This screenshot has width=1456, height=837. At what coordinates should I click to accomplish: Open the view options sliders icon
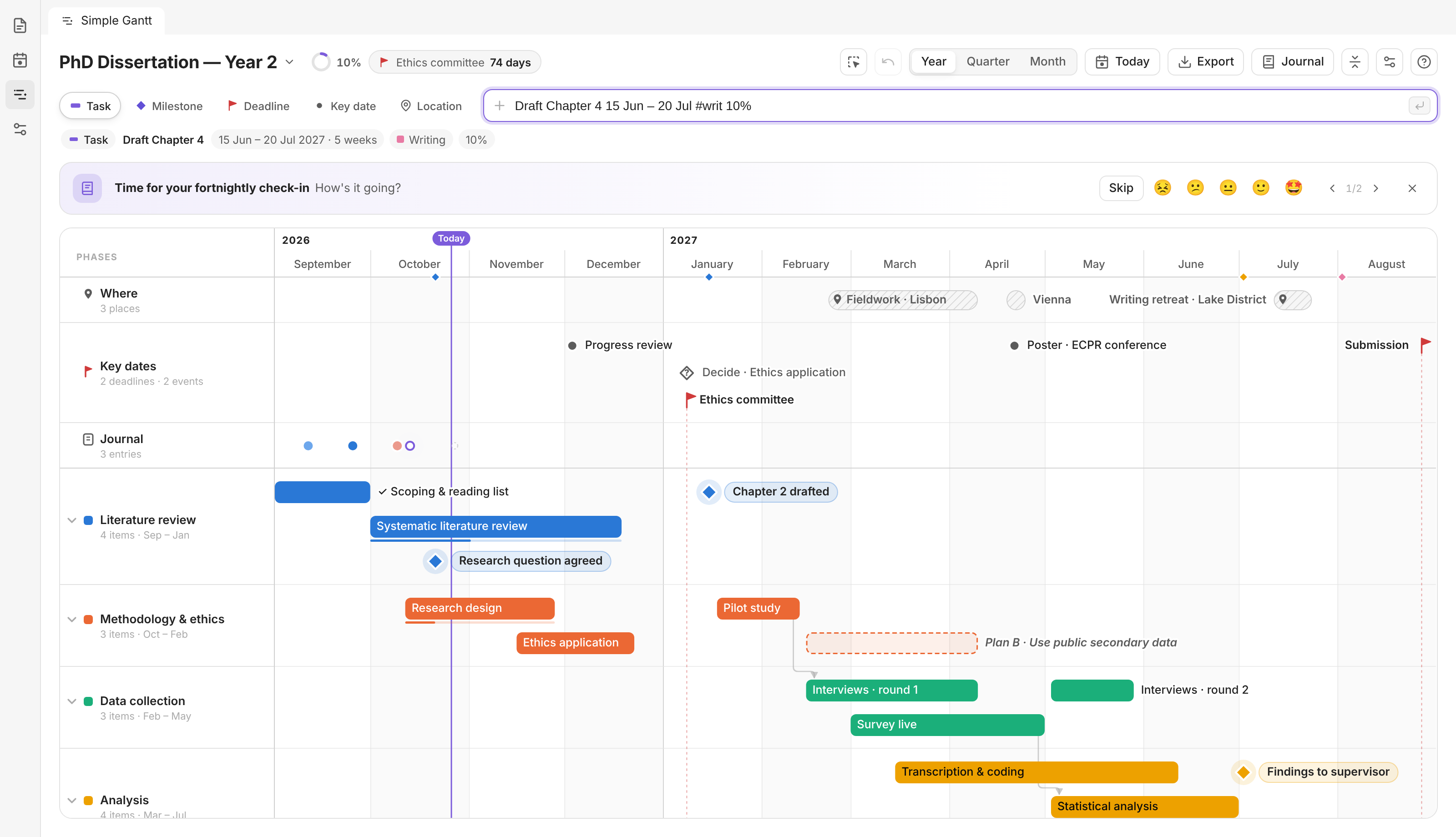click(1389, 61)
